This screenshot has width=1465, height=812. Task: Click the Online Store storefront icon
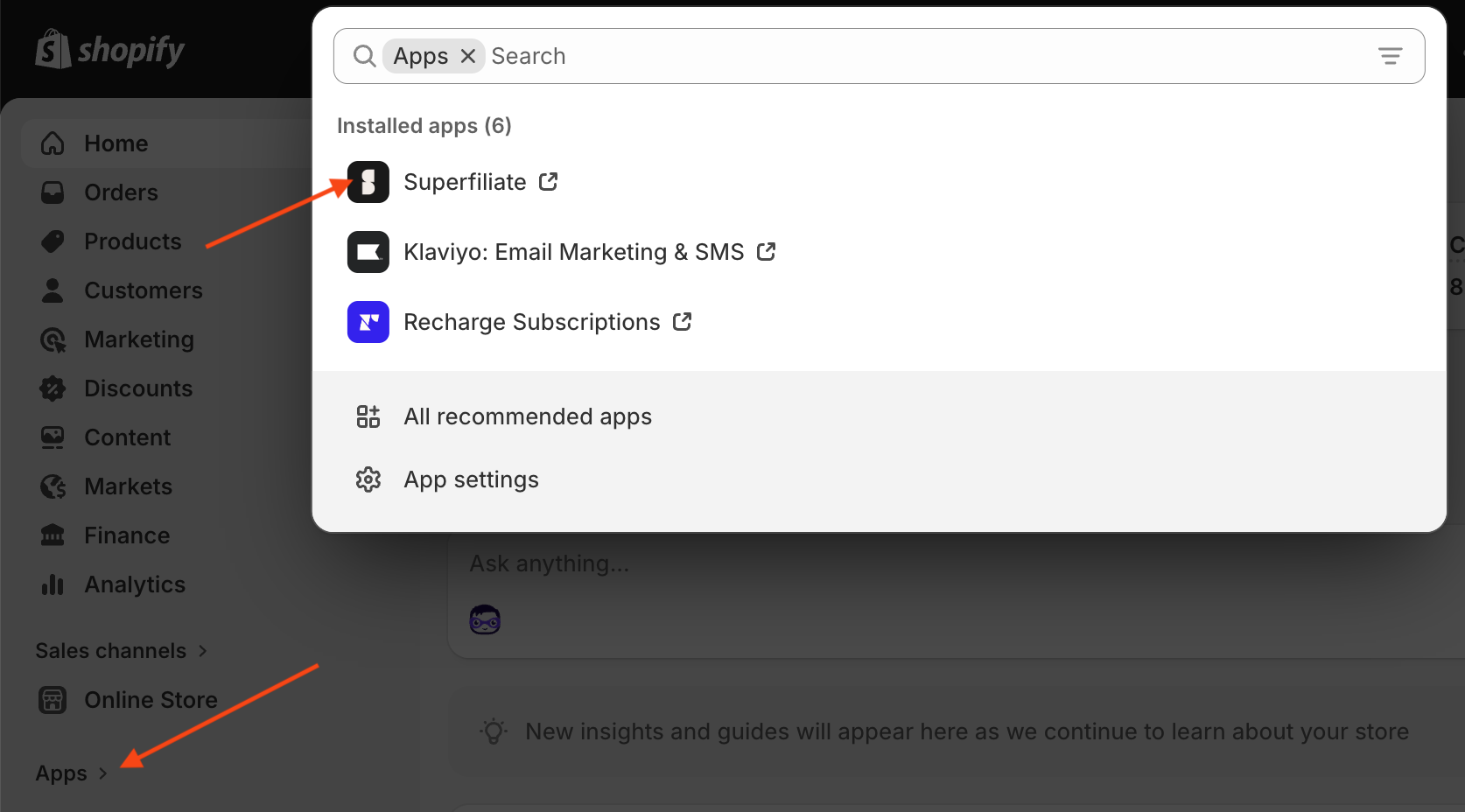point(53,700)
